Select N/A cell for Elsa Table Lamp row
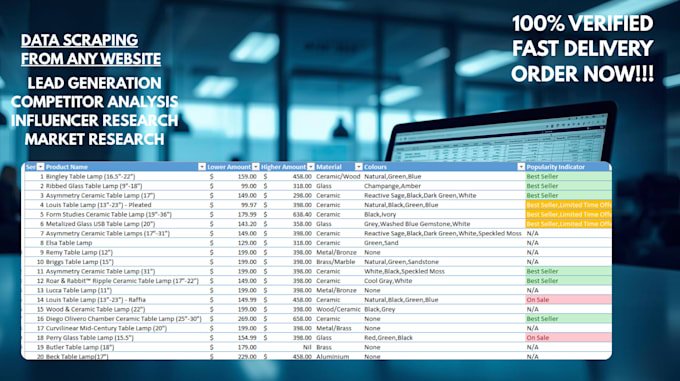The width and height of the screenshot is (680, 381). [x=568, y=243]
